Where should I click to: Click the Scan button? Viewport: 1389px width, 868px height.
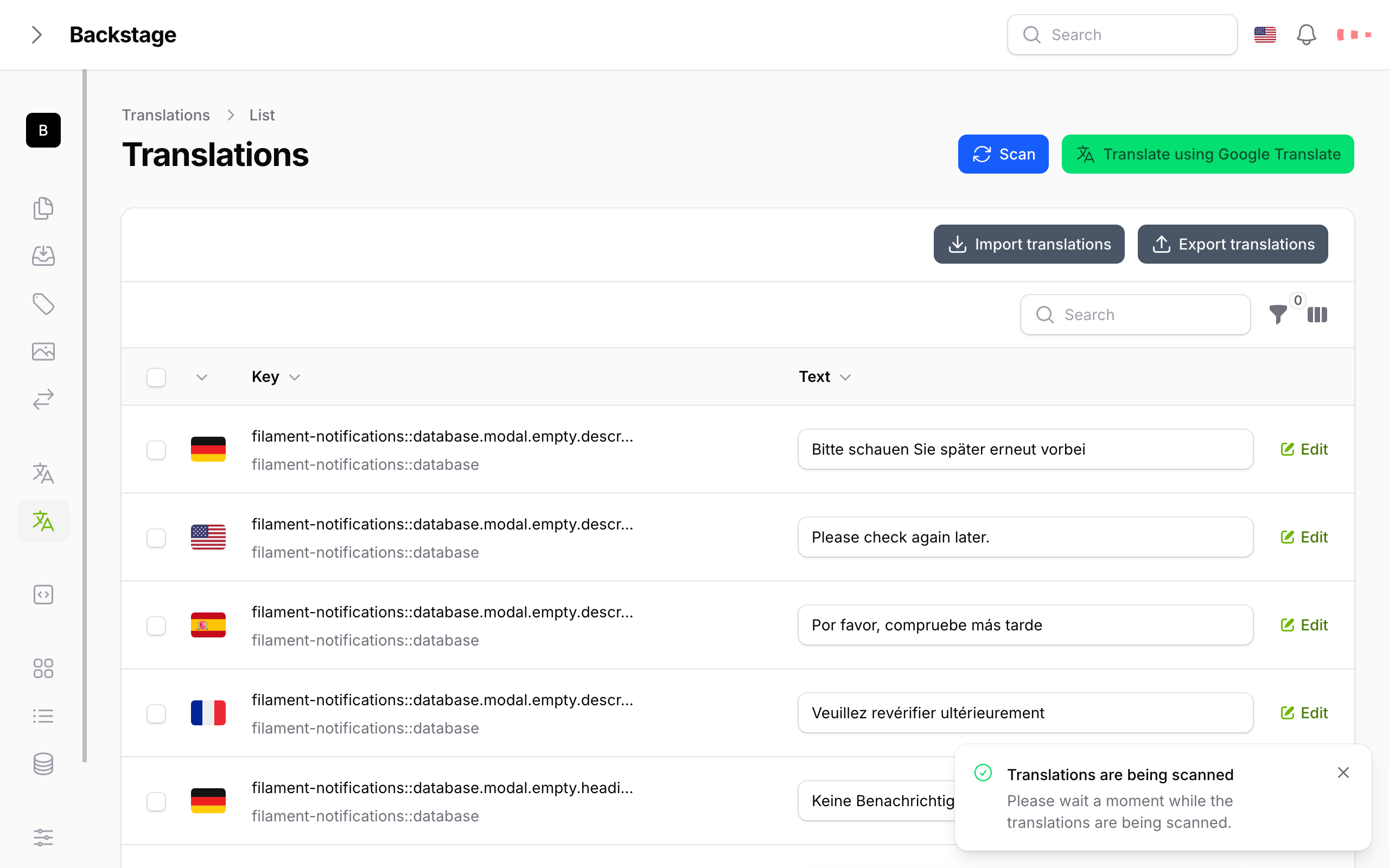1003,155
